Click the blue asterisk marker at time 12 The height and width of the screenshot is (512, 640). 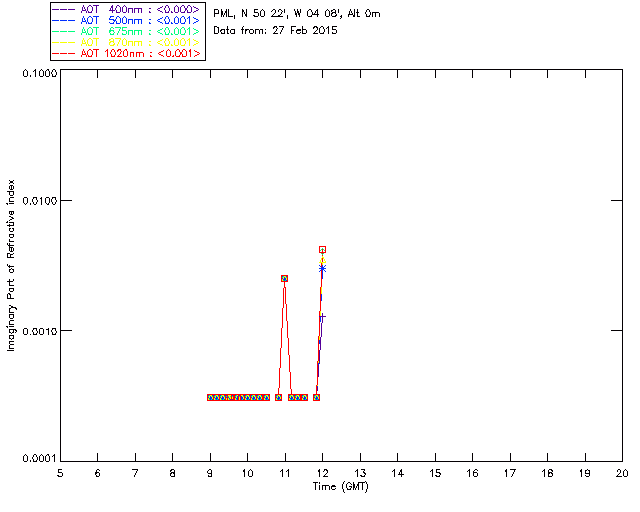point(322,269)
